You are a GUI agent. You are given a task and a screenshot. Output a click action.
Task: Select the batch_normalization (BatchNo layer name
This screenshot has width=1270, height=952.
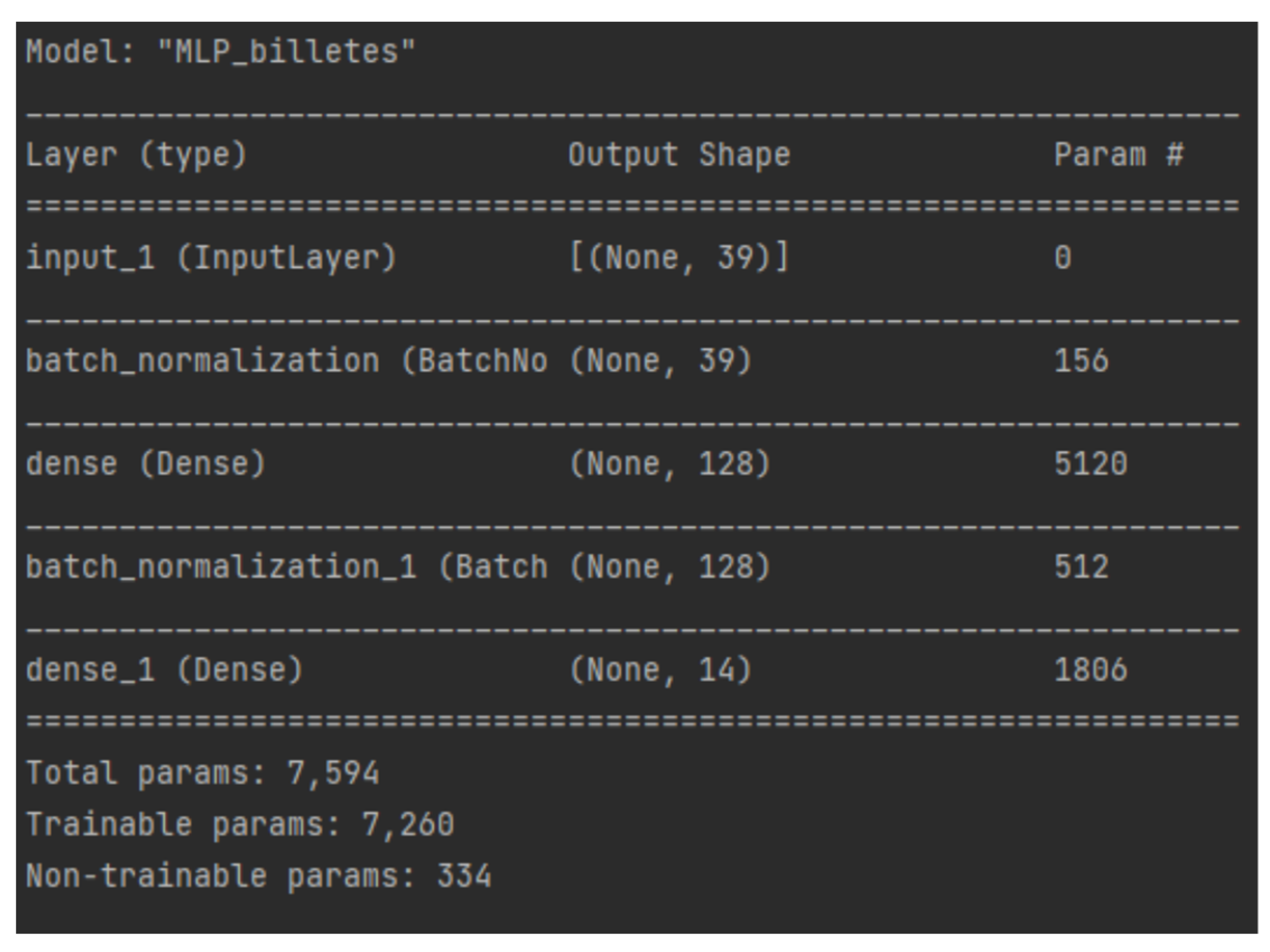286,361
